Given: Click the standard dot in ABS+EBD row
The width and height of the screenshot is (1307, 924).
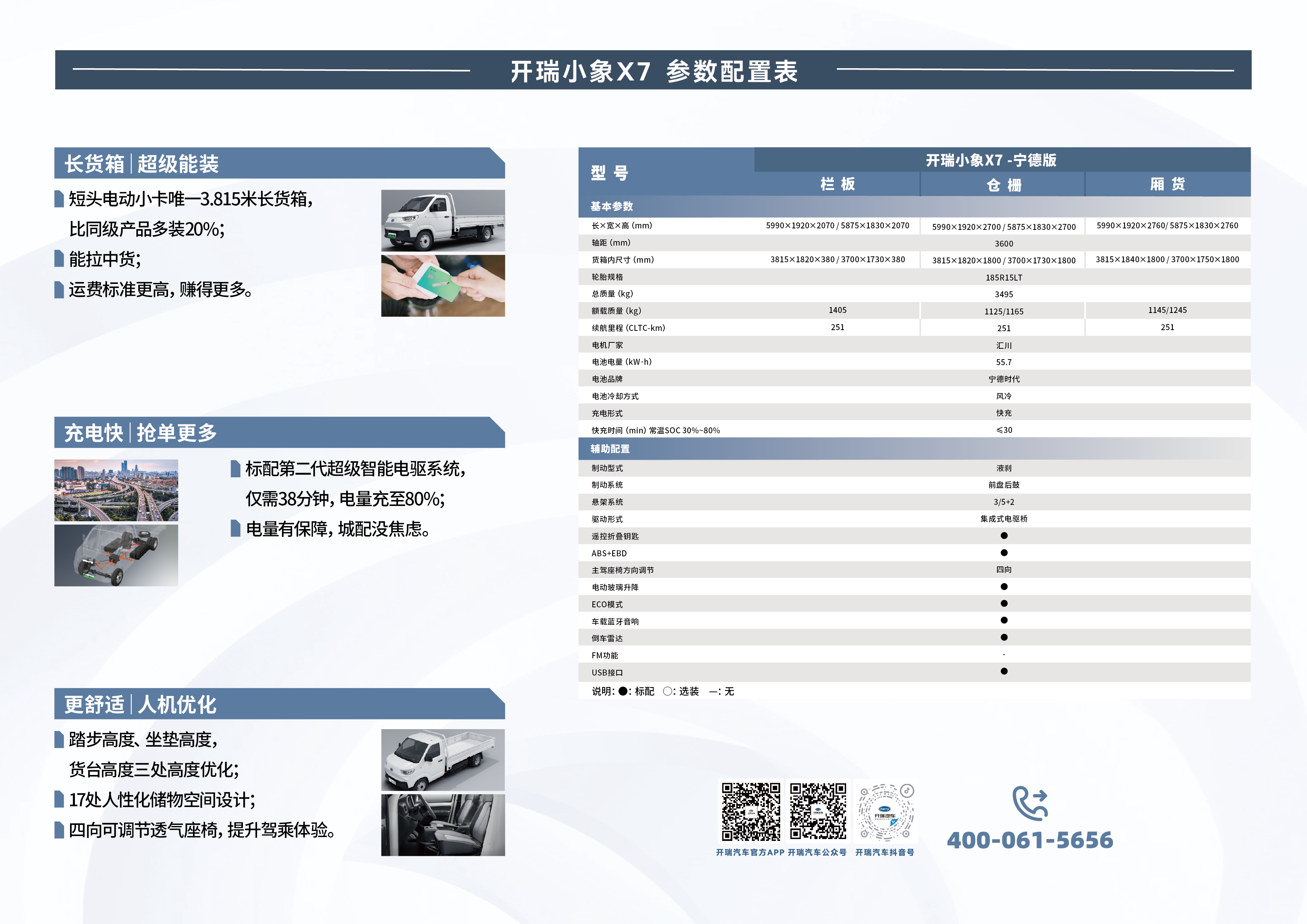Looking at the screenshot, I should tap(1004, 553).
